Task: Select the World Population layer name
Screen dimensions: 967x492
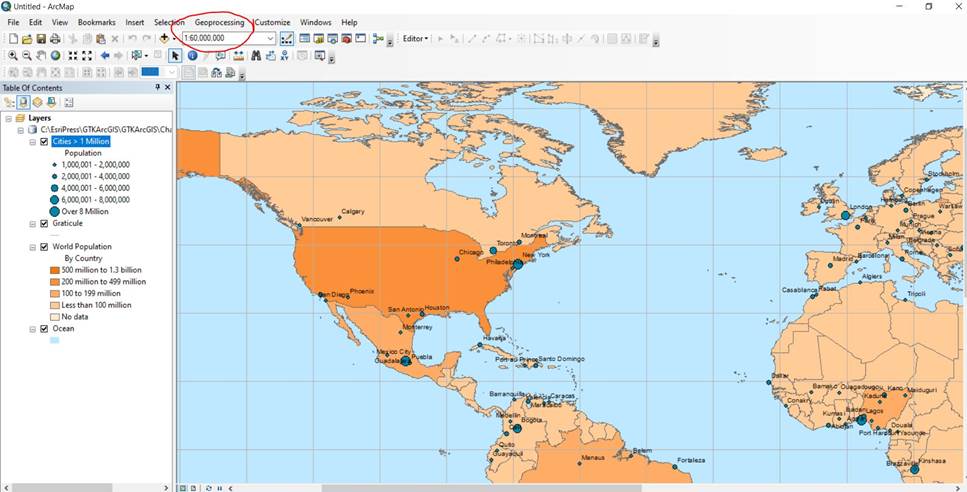Action: [x=82, y=247]
